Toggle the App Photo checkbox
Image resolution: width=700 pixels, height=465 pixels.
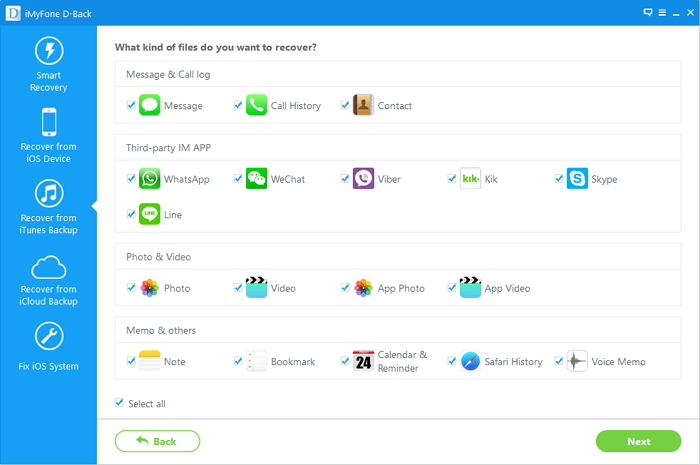click(345, 287)
